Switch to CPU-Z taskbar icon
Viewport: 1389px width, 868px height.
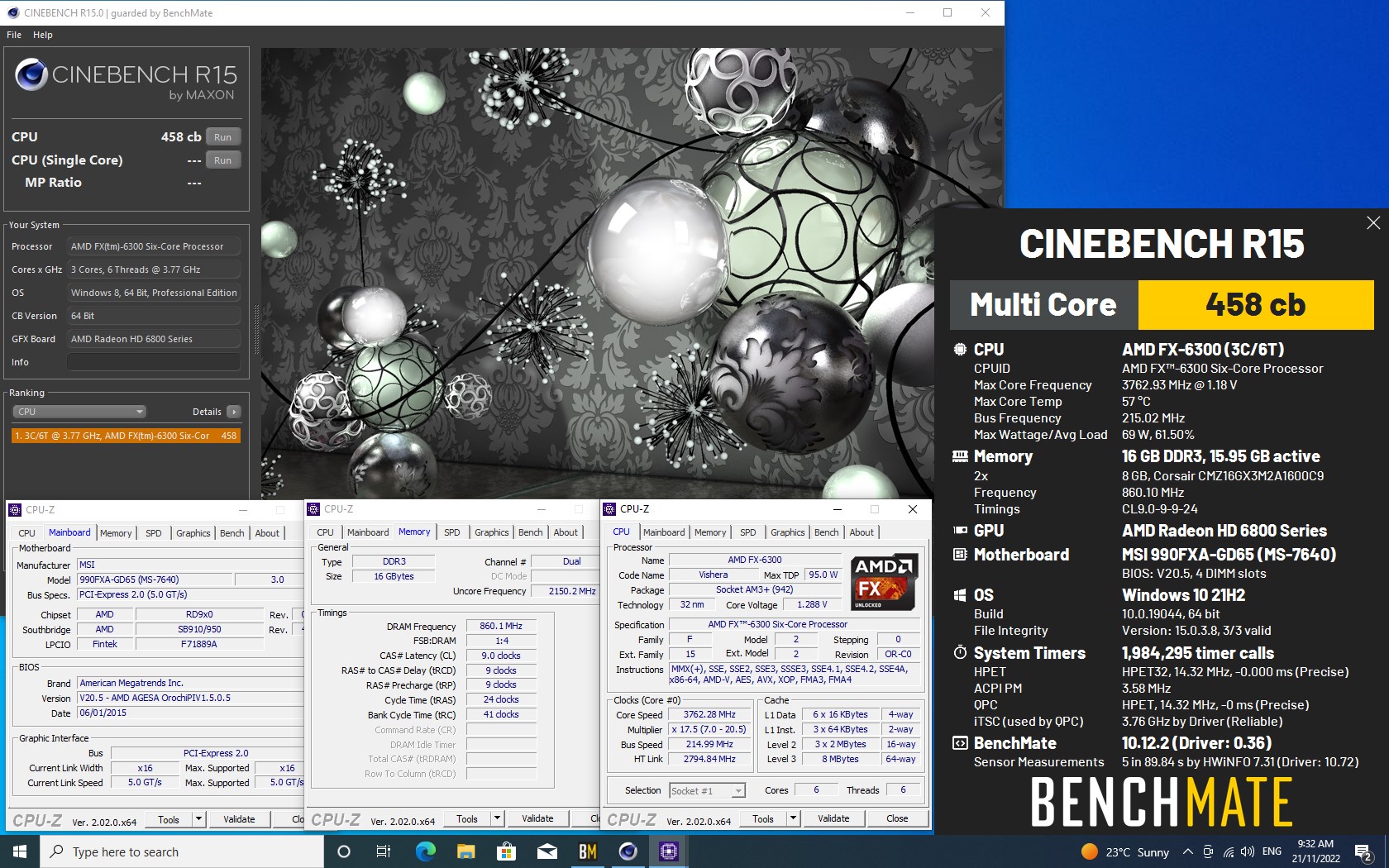(668, 851)
